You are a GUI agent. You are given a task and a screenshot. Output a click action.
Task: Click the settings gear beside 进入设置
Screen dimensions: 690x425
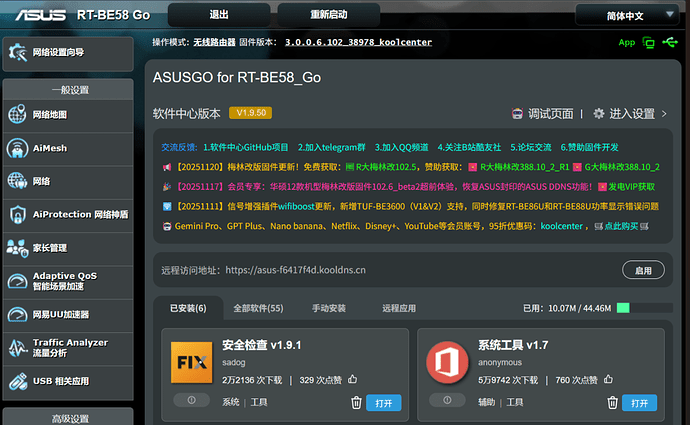[598, 114]
